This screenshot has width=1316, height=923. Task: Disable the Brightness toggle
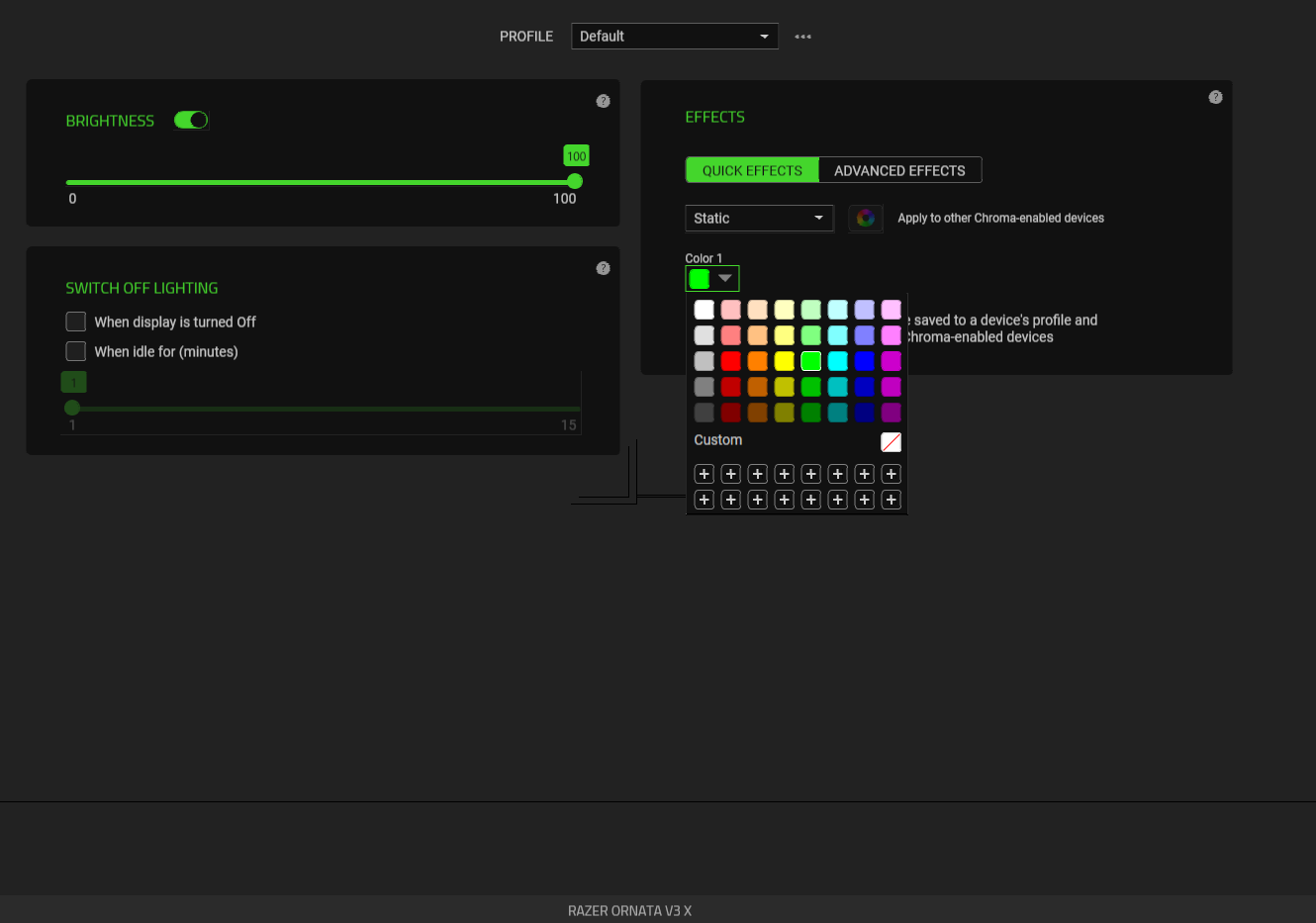tap(190, 120)
